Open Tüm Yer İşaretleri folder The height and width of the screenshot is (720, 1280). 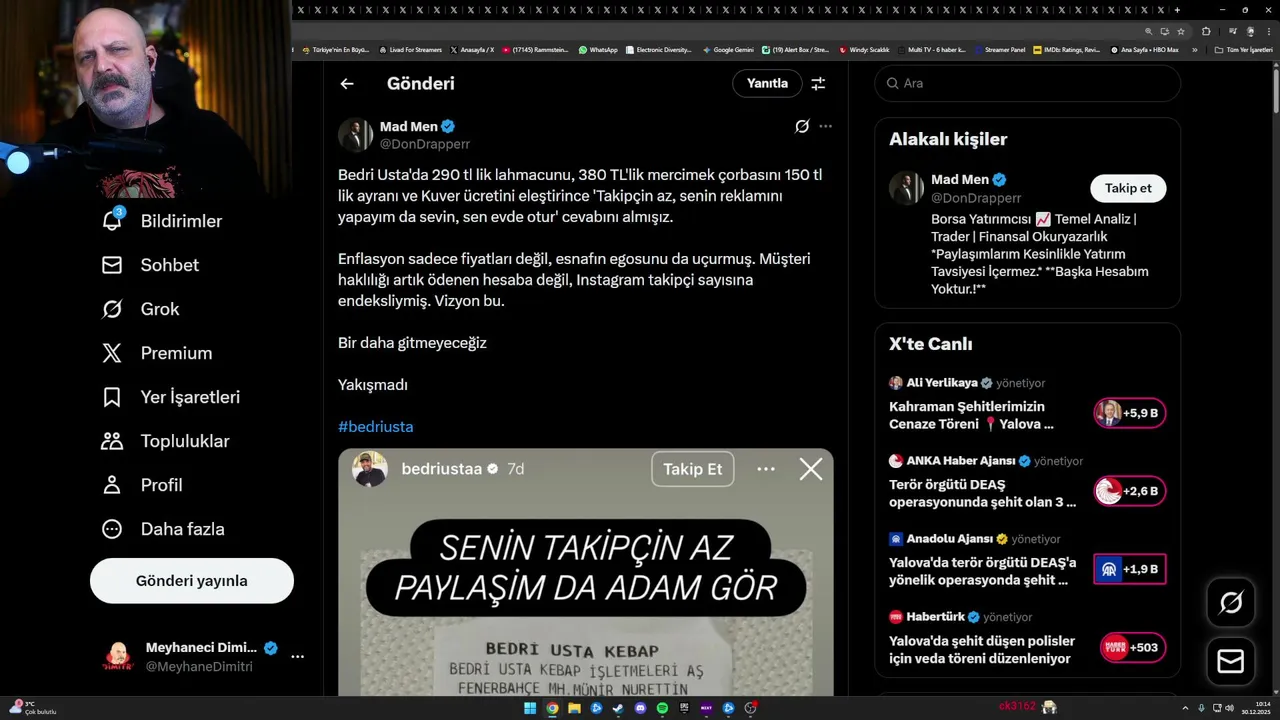1243,49
